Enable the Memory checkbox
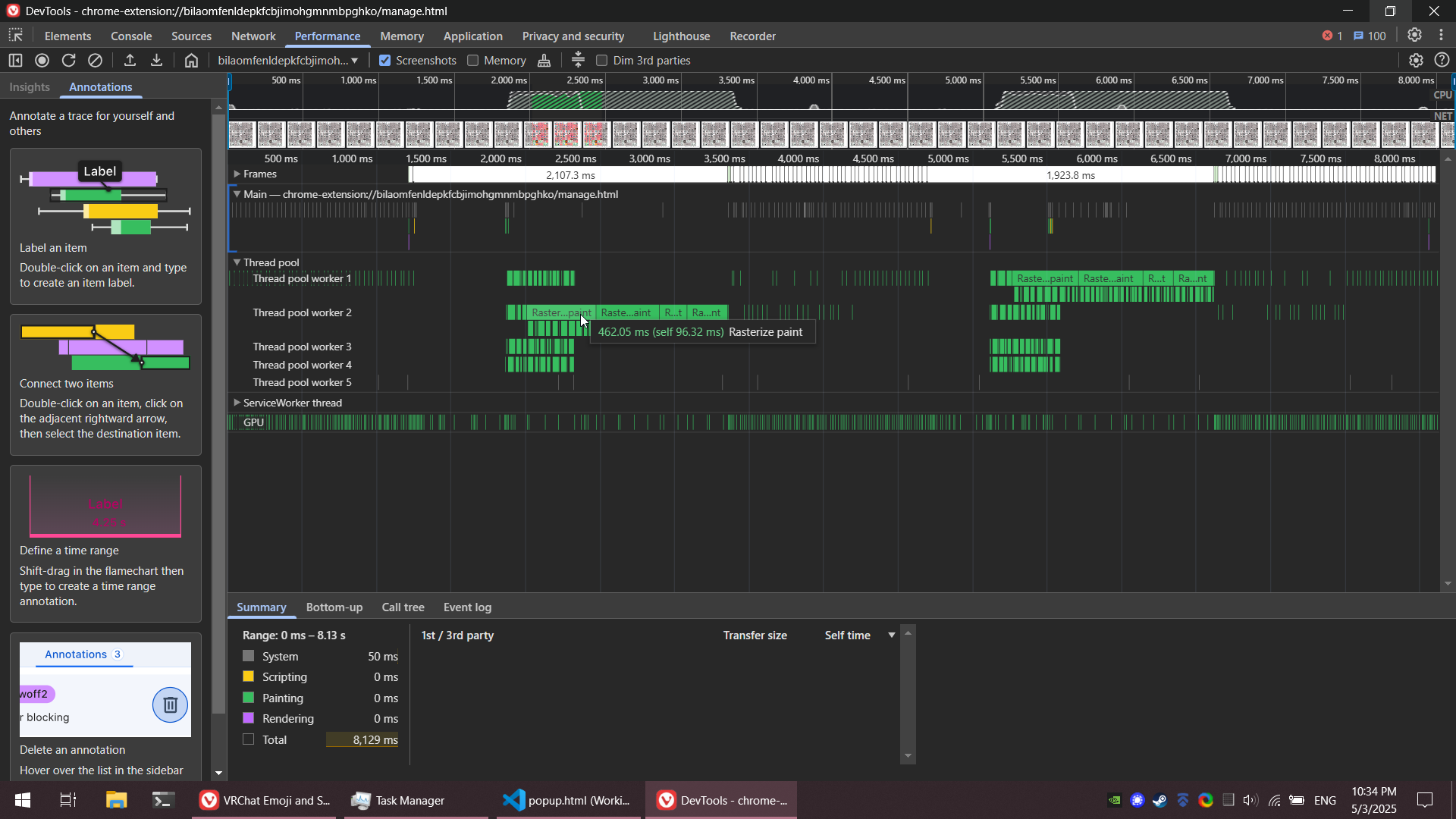Viewport: 1456px width, 819px height. tap(473, 61)
